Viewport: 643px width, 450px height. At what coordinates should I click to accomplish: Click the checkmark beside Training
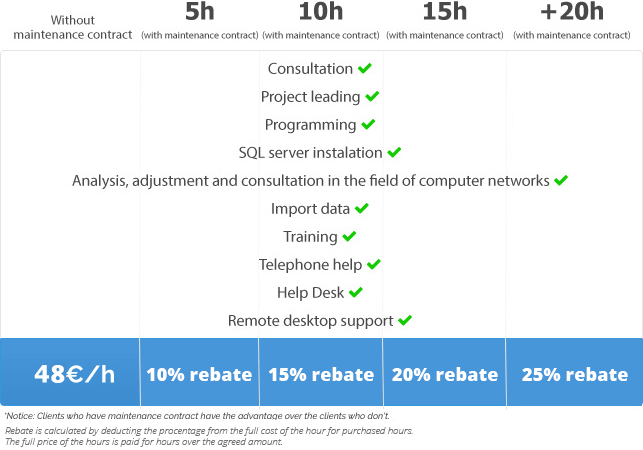pos(349,237)
